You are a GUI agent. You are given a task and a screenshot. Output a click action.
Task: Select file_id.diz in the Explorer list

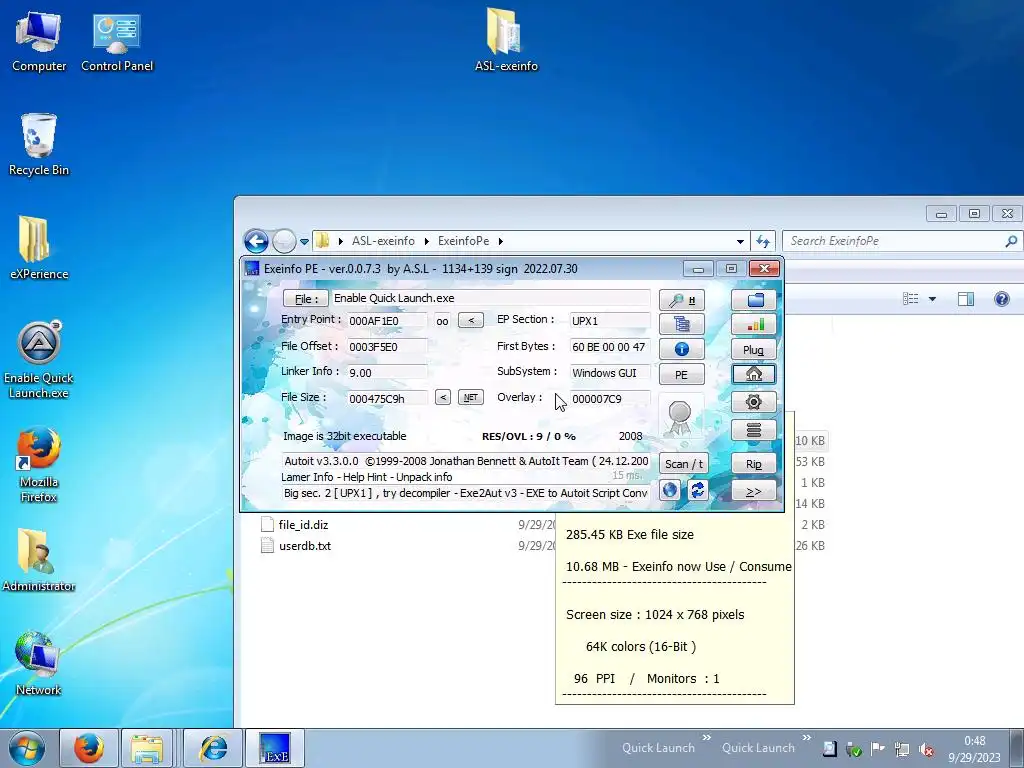[x=303, y=524]
